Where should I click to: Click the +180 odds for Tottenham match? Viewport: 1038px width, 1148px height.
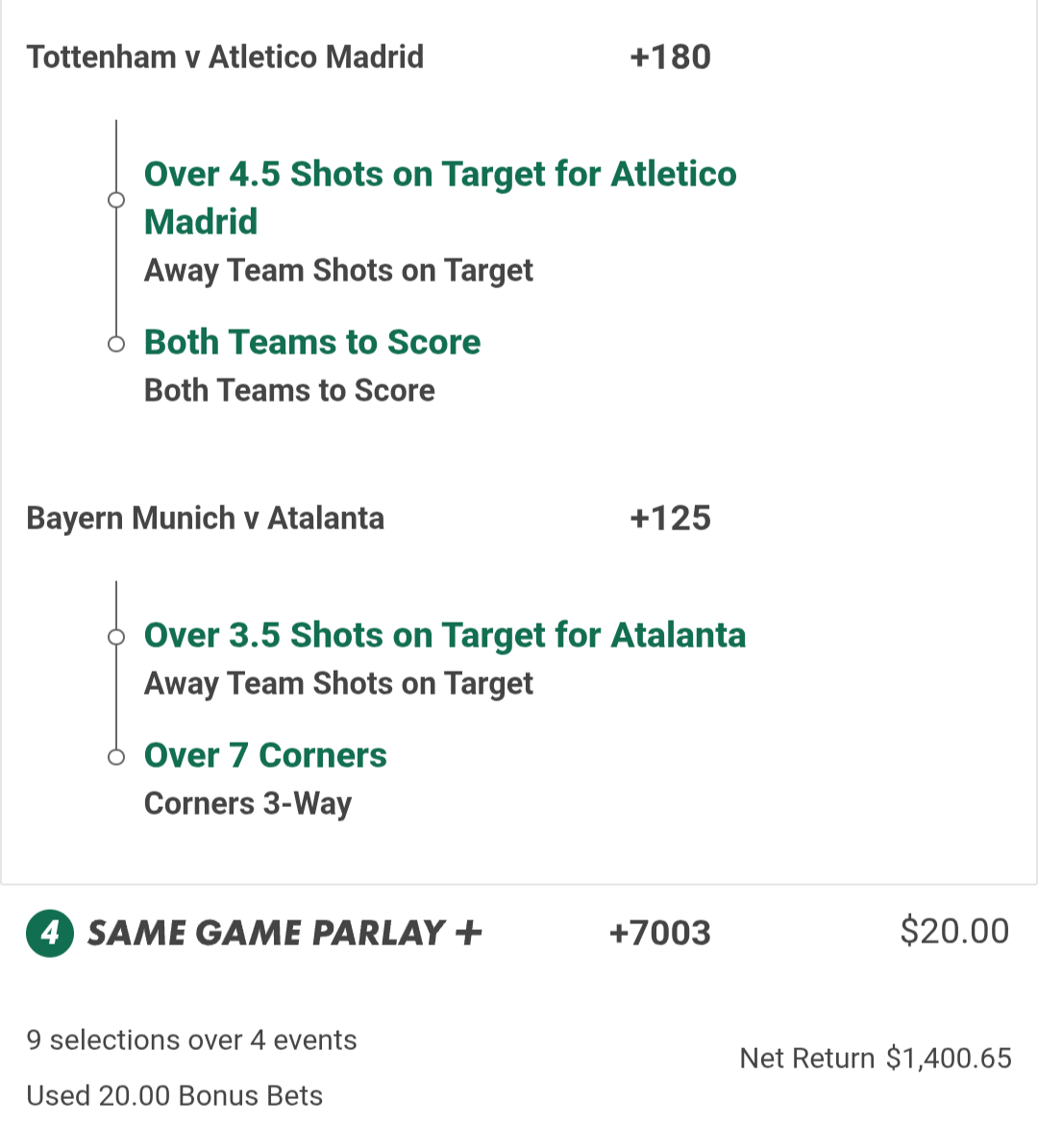point(670,57)
